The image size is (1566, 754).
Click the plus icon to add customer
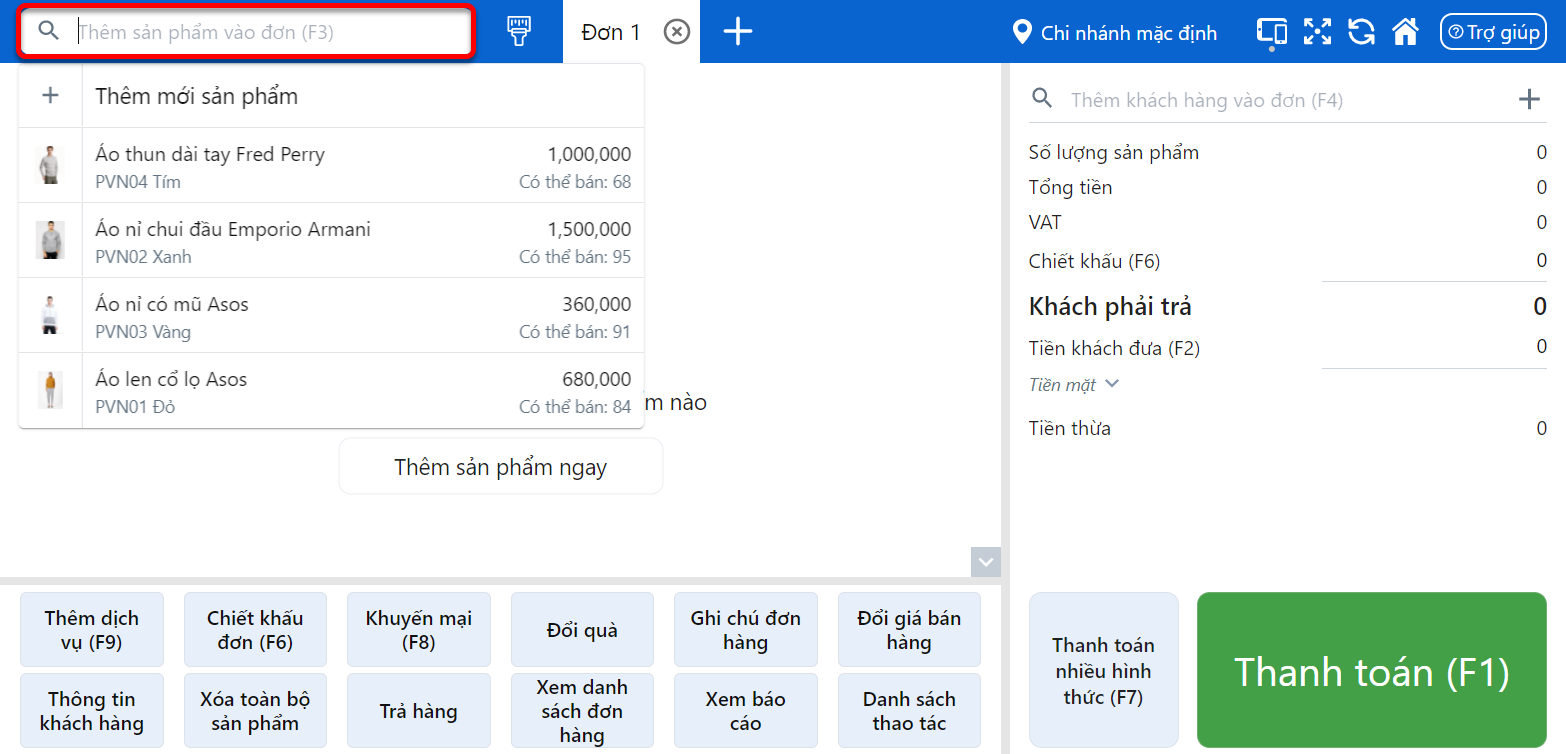click(x=1528, y=99)
